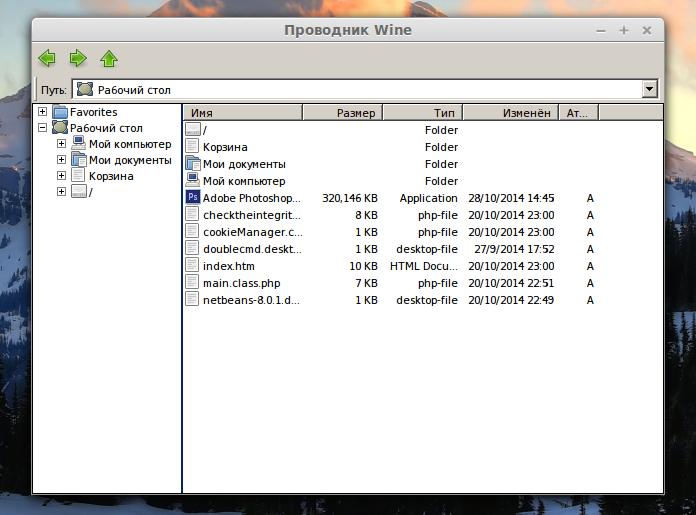Select main.class.php in the file list
The height and width of the screenshot is (515, 696).
coord(241,283)
